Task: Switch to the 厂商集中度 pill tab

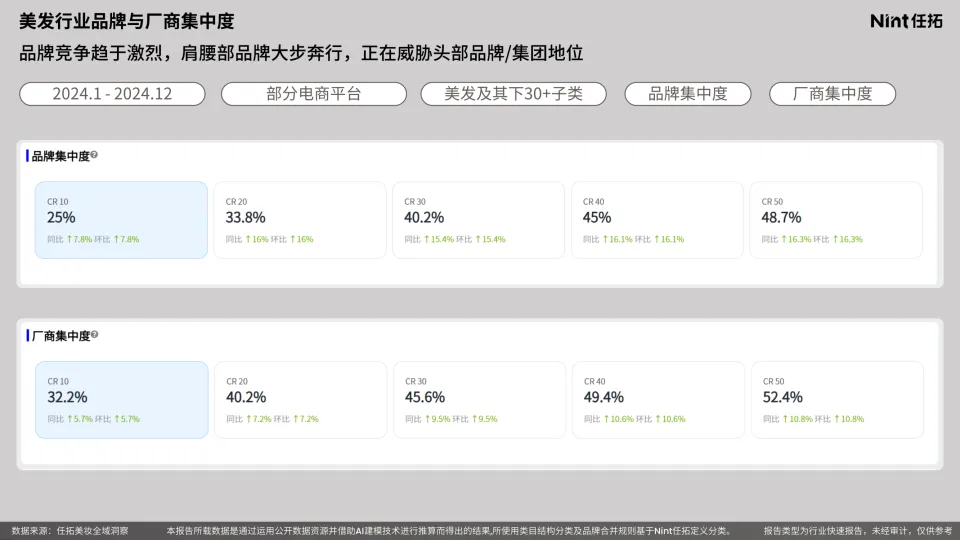Action: (832, 94)
